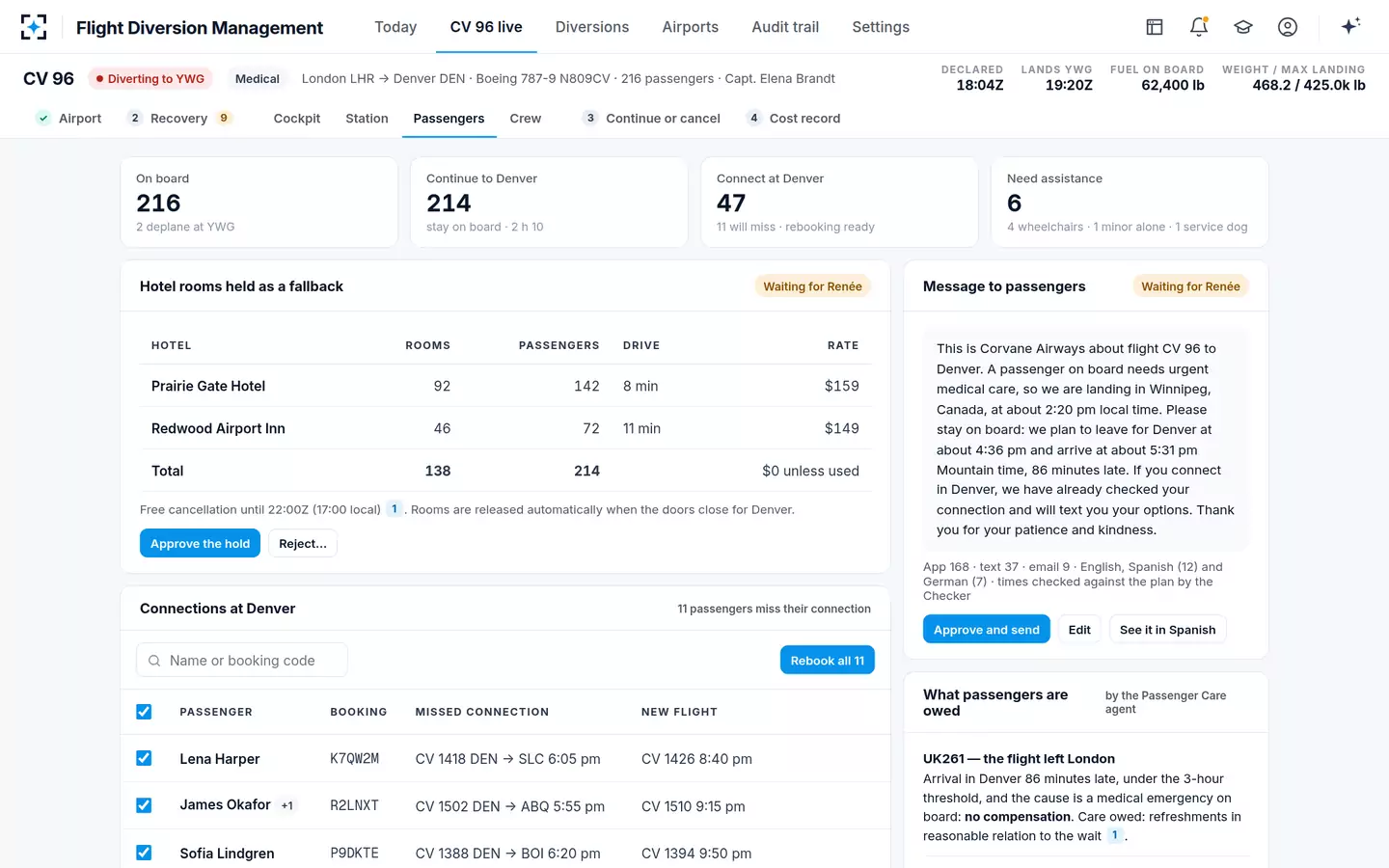Select the Redwood Airport Inn row name
This screenshot has height=868, width=1389.
(x=218, y=428)
